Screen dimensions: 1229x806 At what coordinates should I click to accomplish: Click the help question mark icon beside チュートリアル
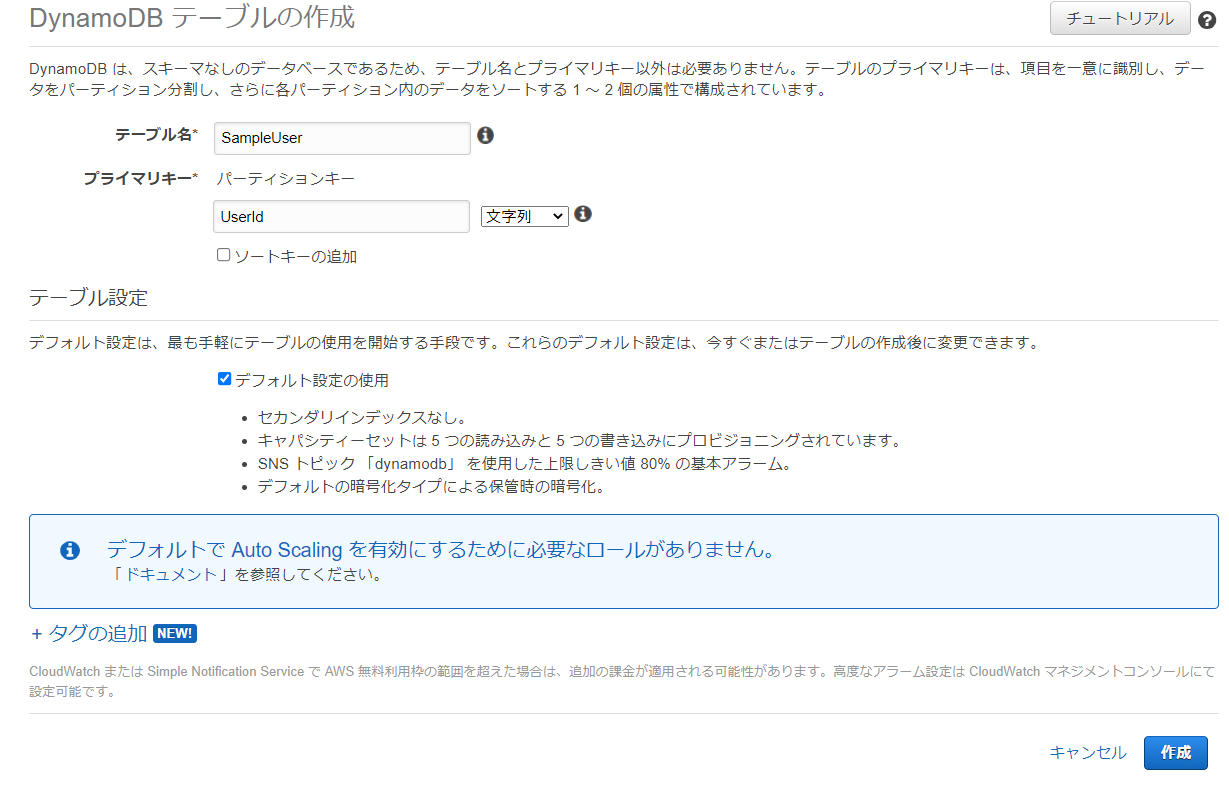pyautogui.click(x=1207, y=20)
